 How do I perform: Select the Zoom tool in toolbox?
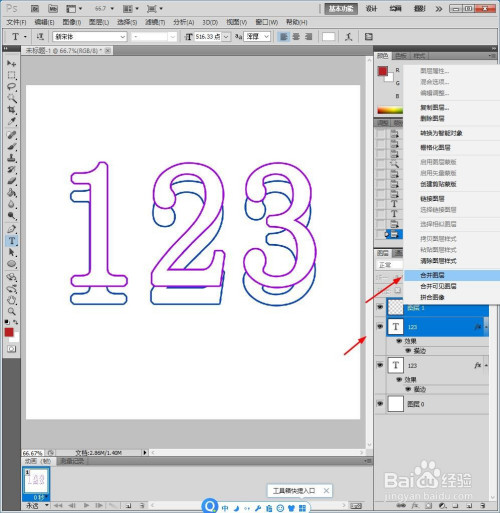pos(12,312)
